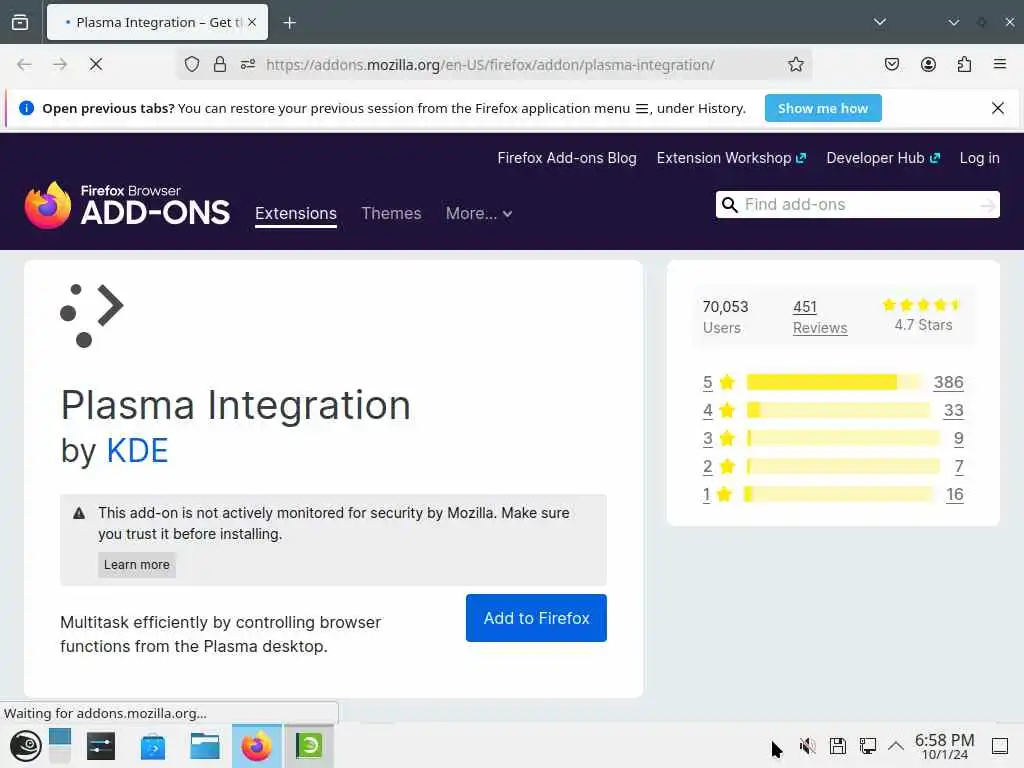Bookmark this page with the star
Screen dimensions: 1024x768
(795, 64)
